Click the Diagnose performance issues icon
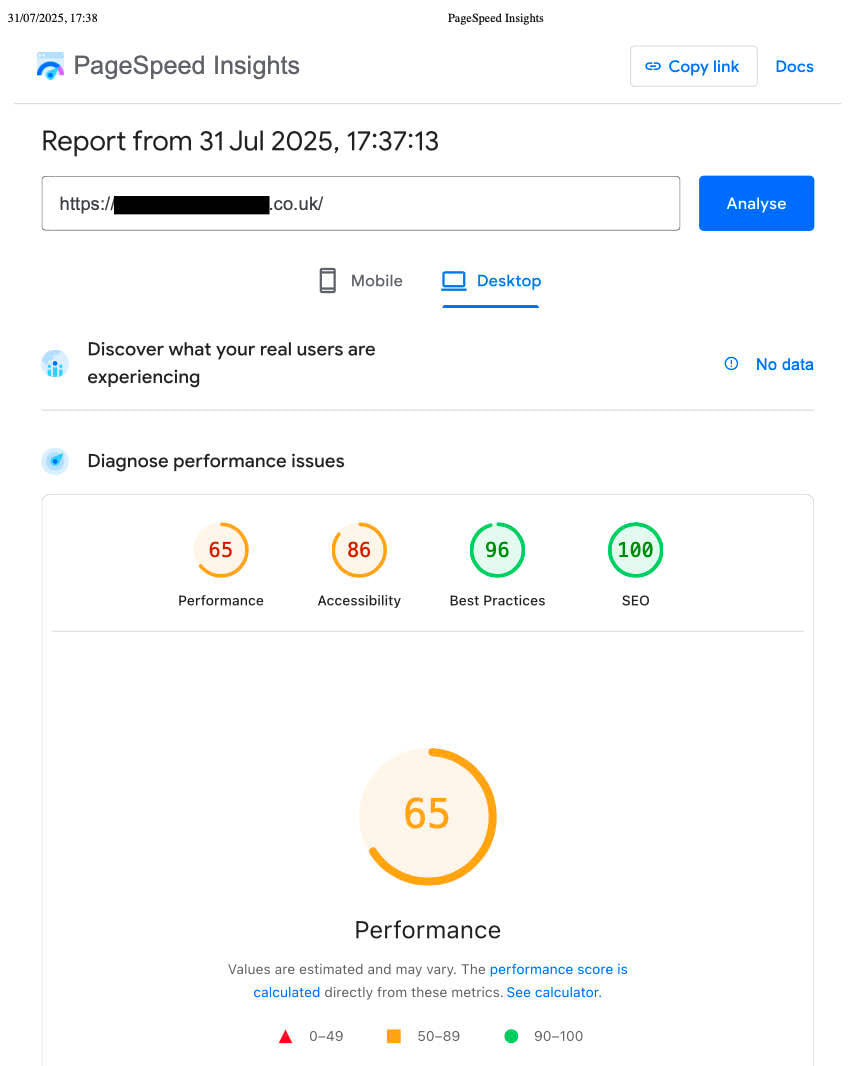Screen dimensions: 850x1066 coord(55,461)
